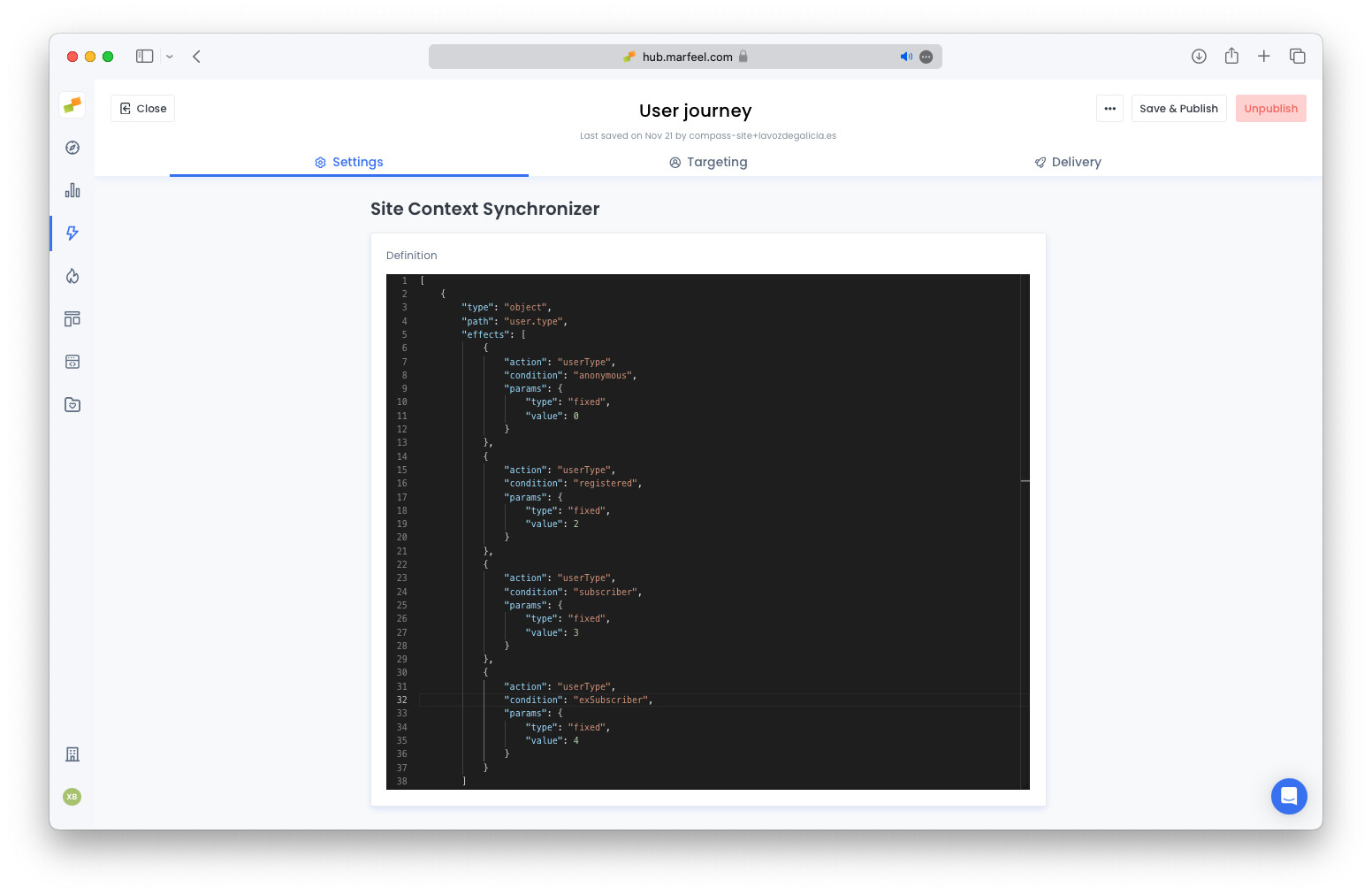1372x895 pixels.
Task: Click Save & Publish
Action: [1178, 108]
